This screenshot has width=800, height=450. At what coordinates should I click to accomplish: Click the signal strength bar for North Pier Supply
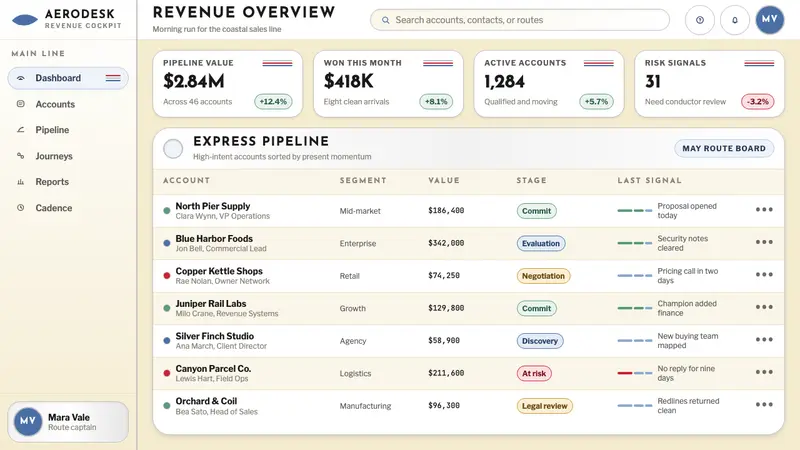[634, 211]
